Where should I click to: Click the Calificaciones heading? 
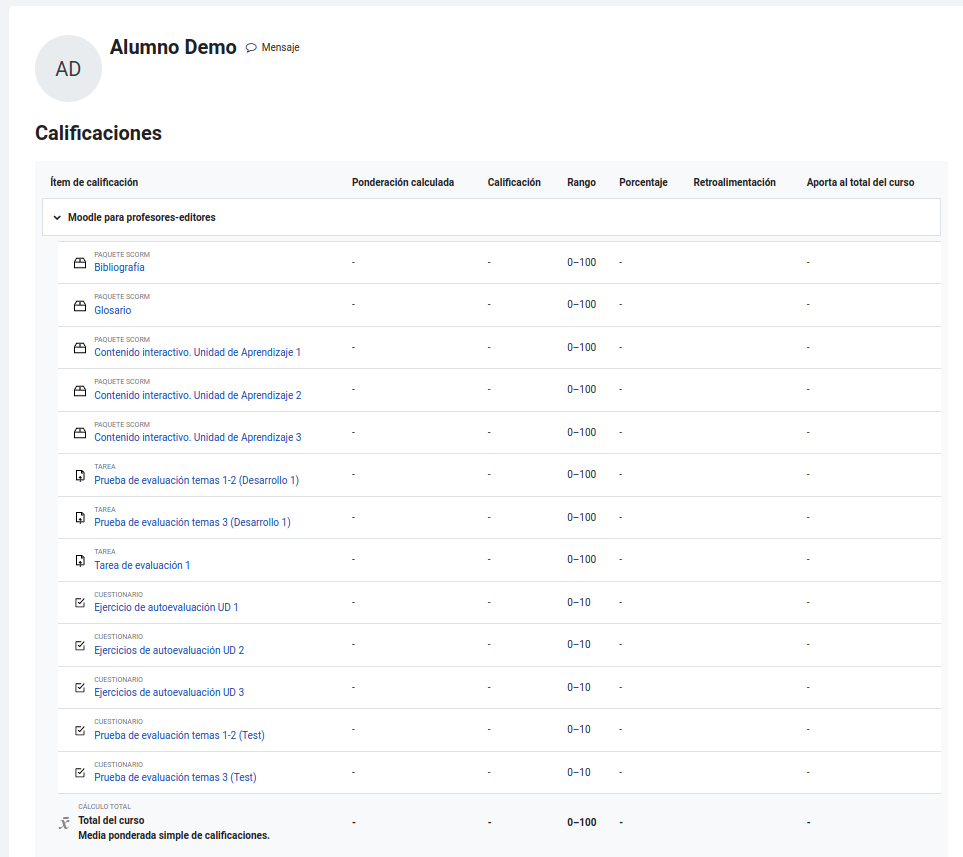pos(98,133)
